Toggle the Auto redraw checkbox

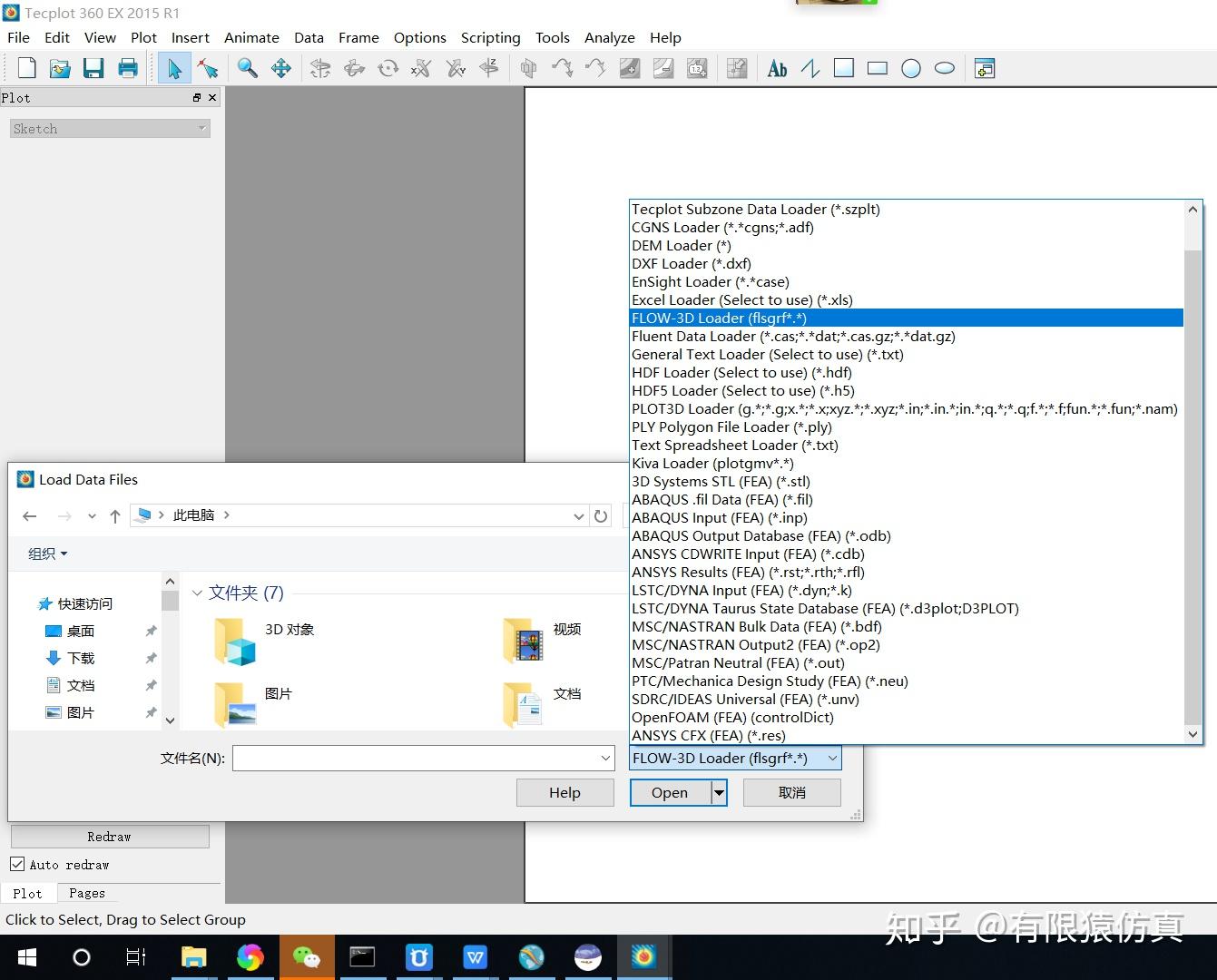(17, 865)
